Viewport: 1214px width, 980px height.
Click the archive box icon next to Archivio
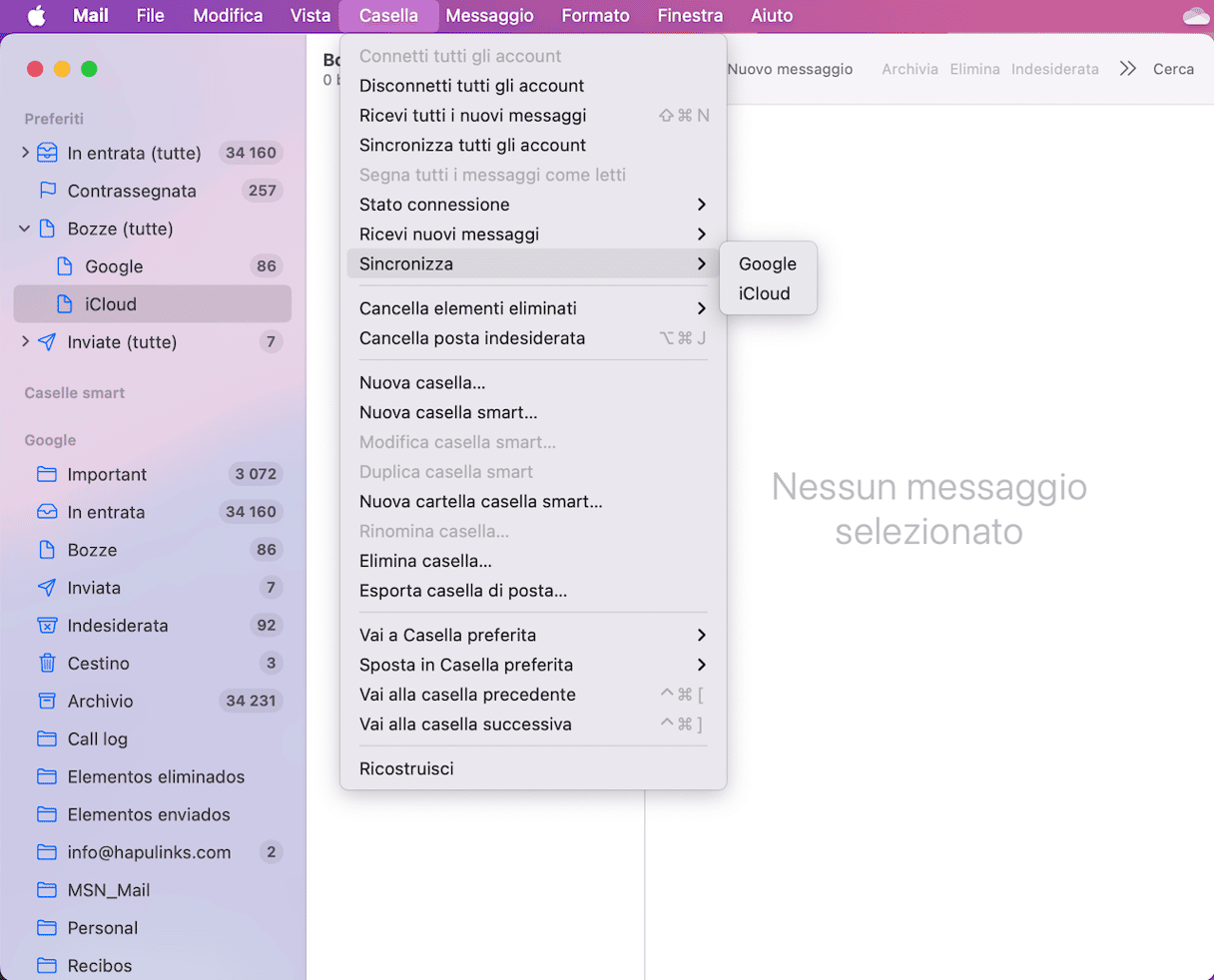coord(47,702)
